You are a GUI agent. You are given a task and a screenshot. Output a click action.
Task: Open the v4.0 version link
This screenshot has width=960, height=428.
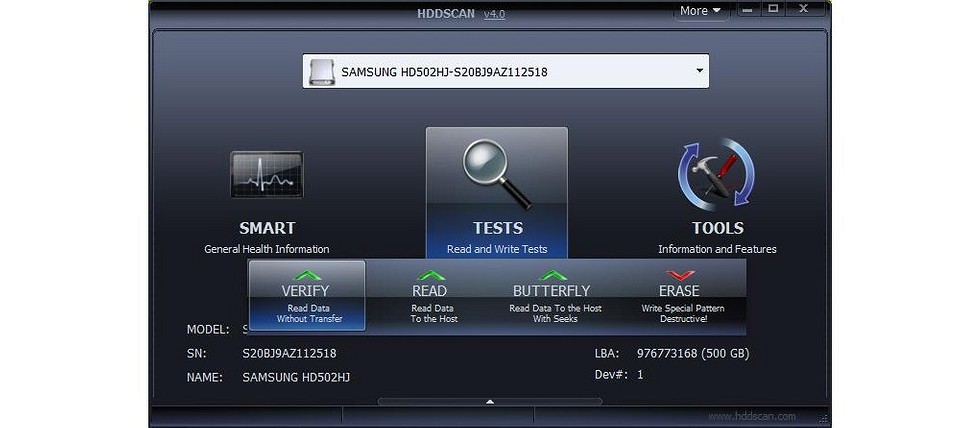point(494,14)
